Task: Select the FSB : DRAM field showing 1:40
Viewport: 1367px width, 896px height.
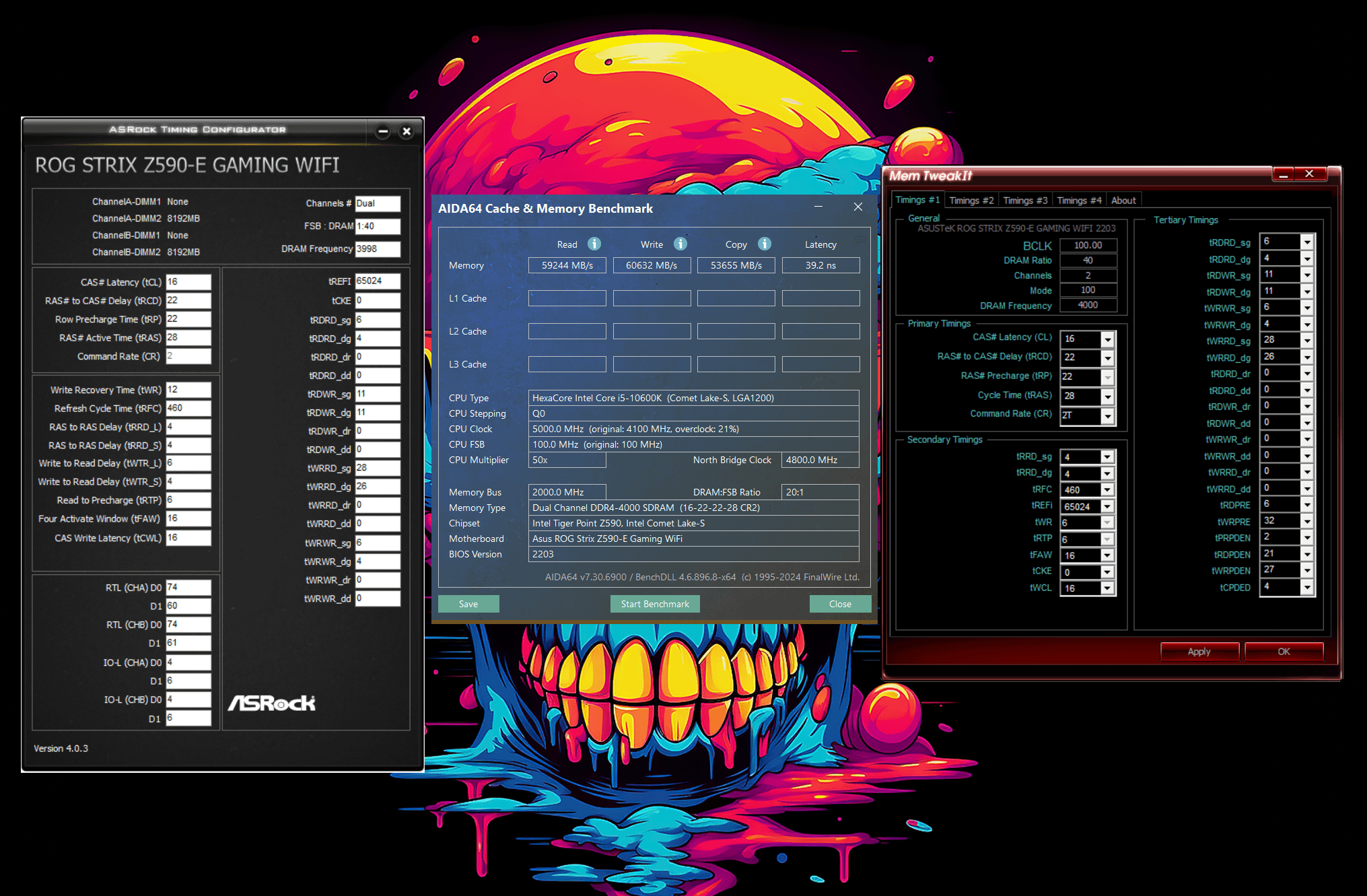Action: 378,226
